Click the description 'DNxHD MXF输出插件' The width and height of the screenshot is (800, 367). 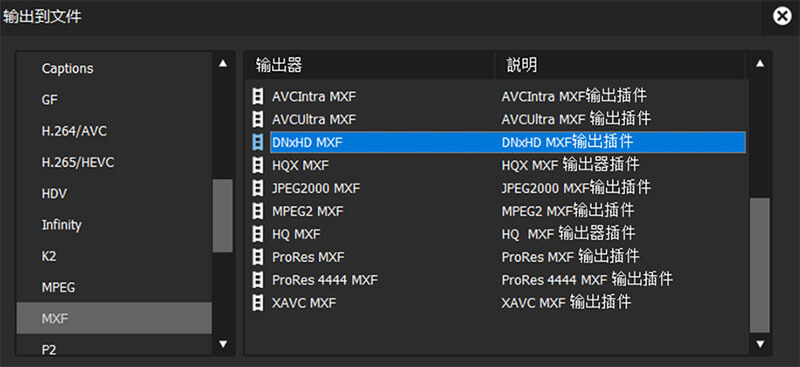(x=567, y=142)
